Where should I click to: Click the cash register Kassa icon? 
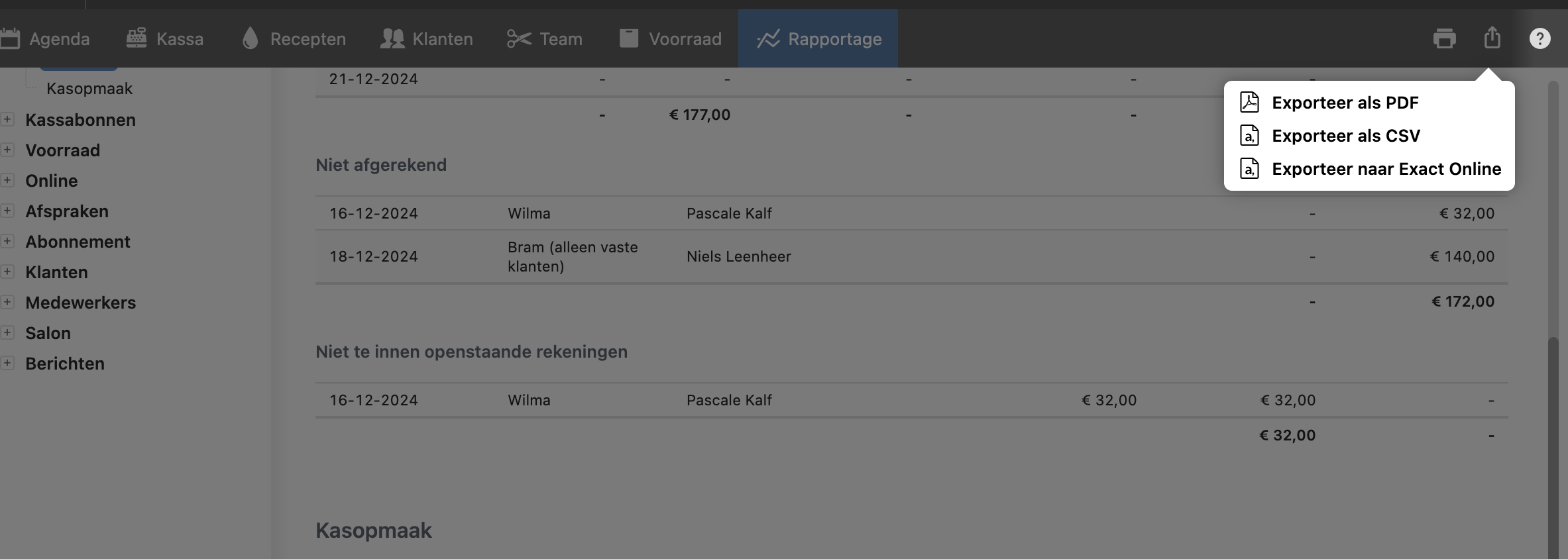click(137, 38)
